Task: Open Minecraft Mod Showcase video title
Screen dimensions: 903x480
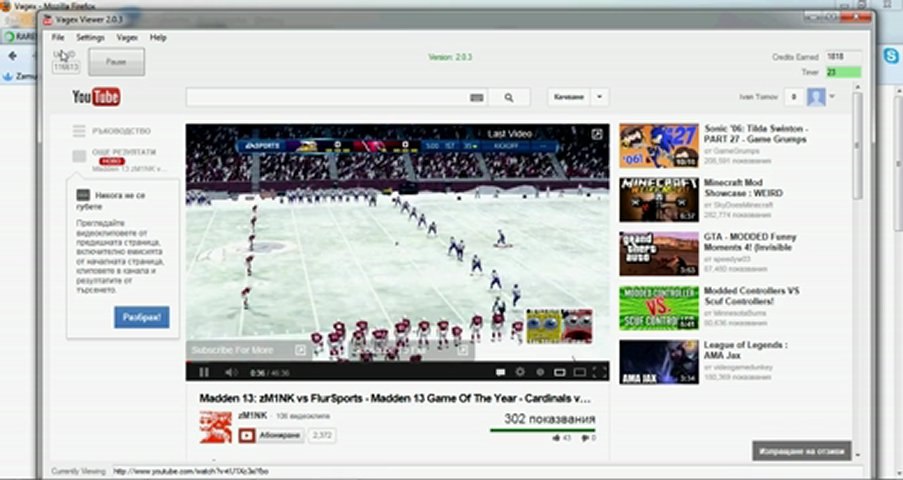Action: (743, 188)
